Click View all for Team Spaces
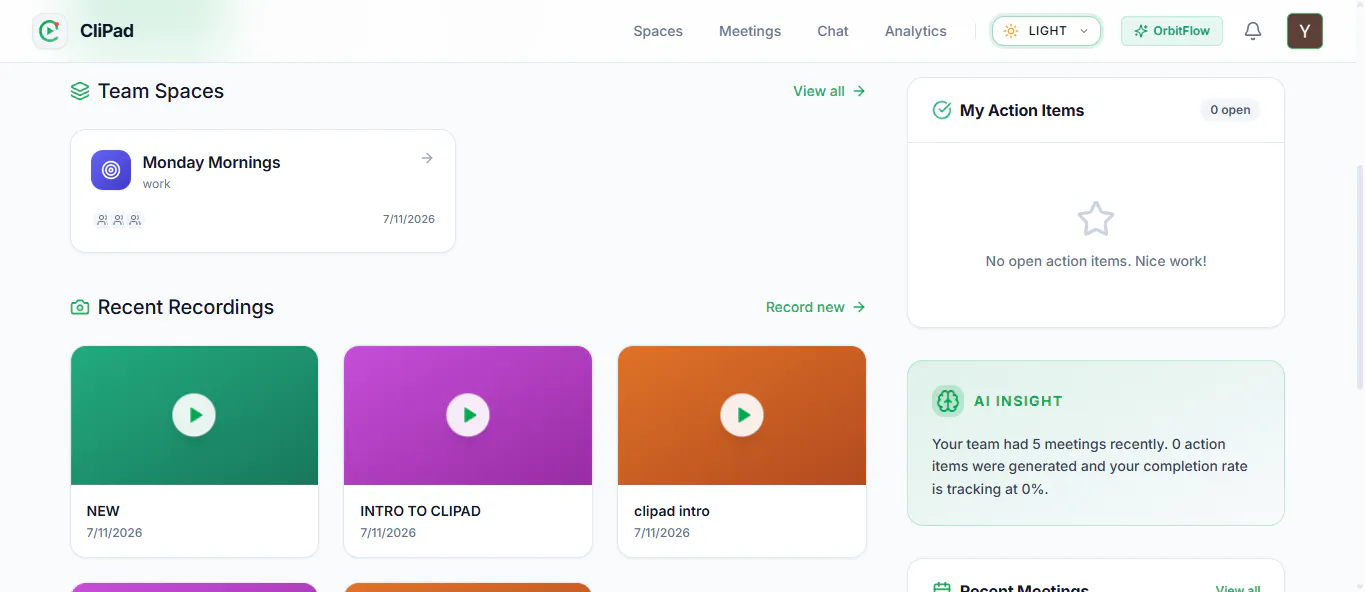 click(x=829, y=91)
